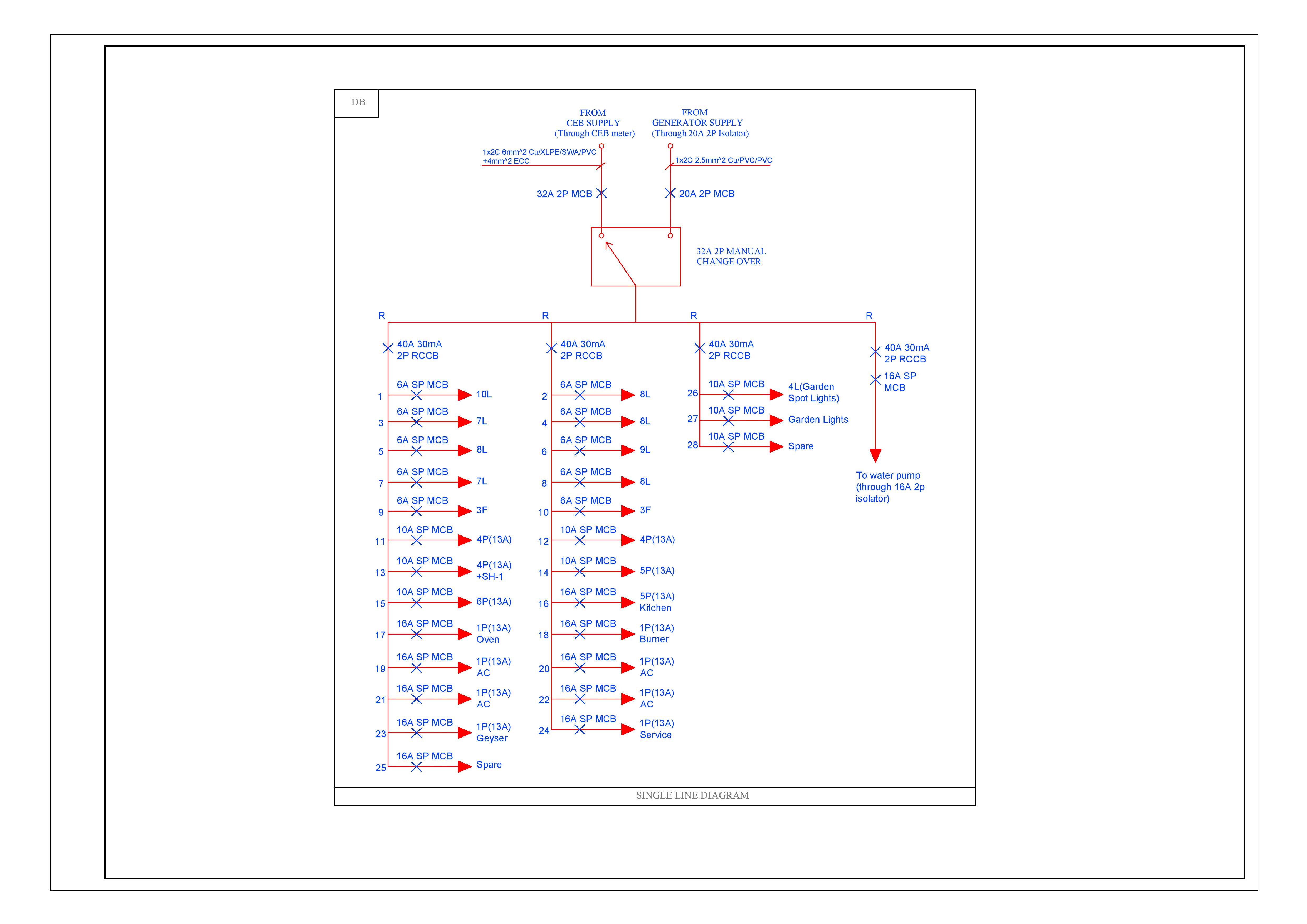The height and width of the screenshot is (924, 1307).
Task: Click the generator supply terminal circle at the top
Action: 670,146
